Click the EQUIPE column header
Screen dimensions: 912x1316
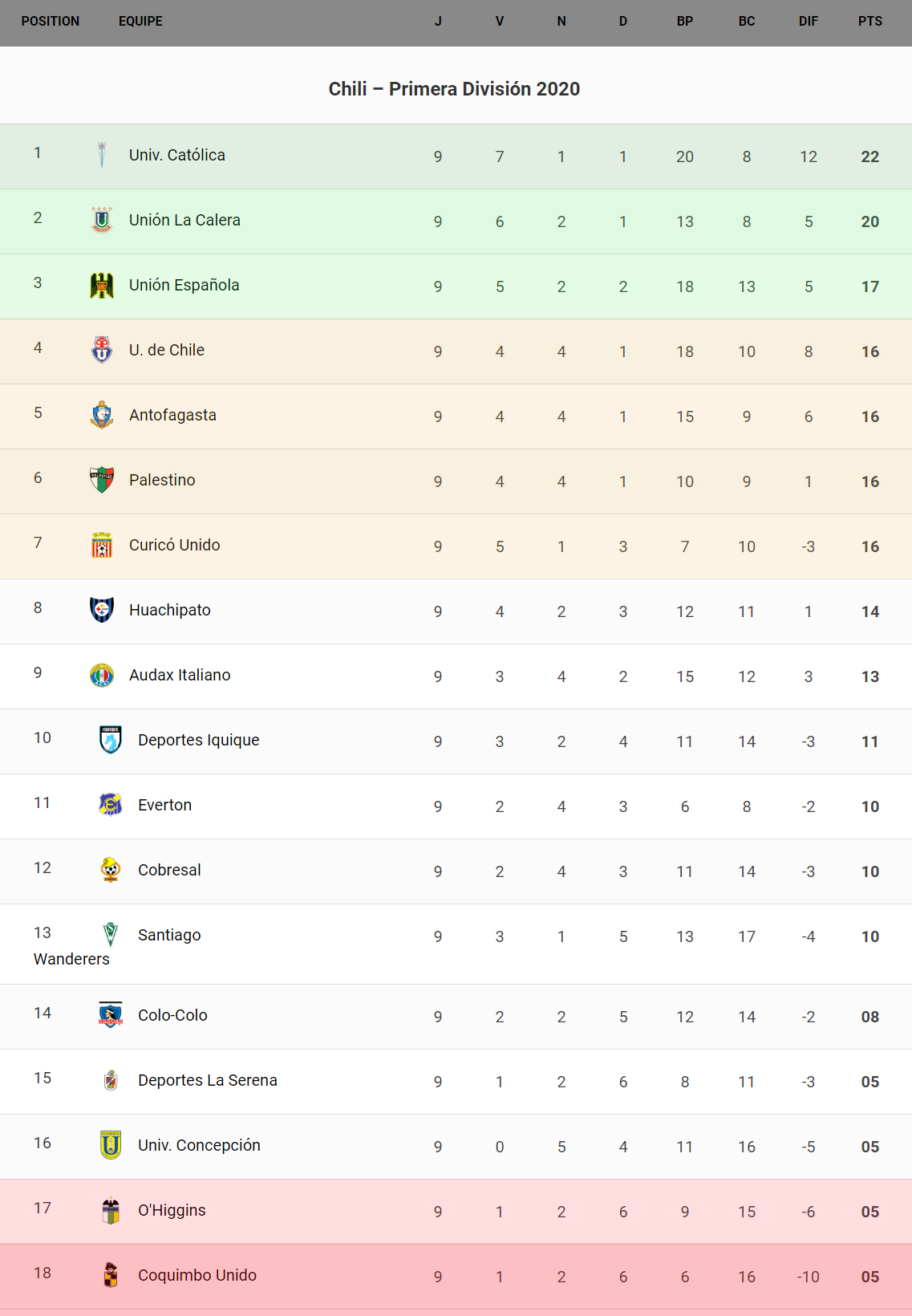click(x=140, y=22)
